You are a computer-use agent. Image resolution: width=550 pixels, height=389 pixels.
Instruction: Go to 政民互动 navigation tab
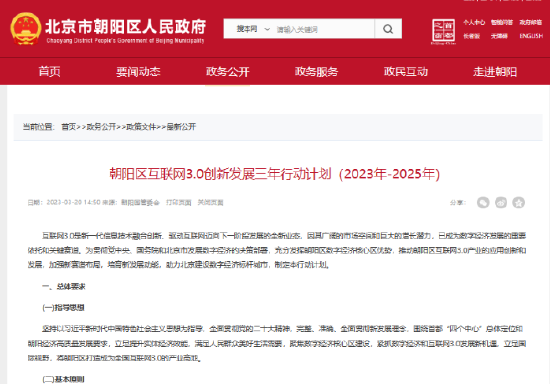(x=406, y=72)
